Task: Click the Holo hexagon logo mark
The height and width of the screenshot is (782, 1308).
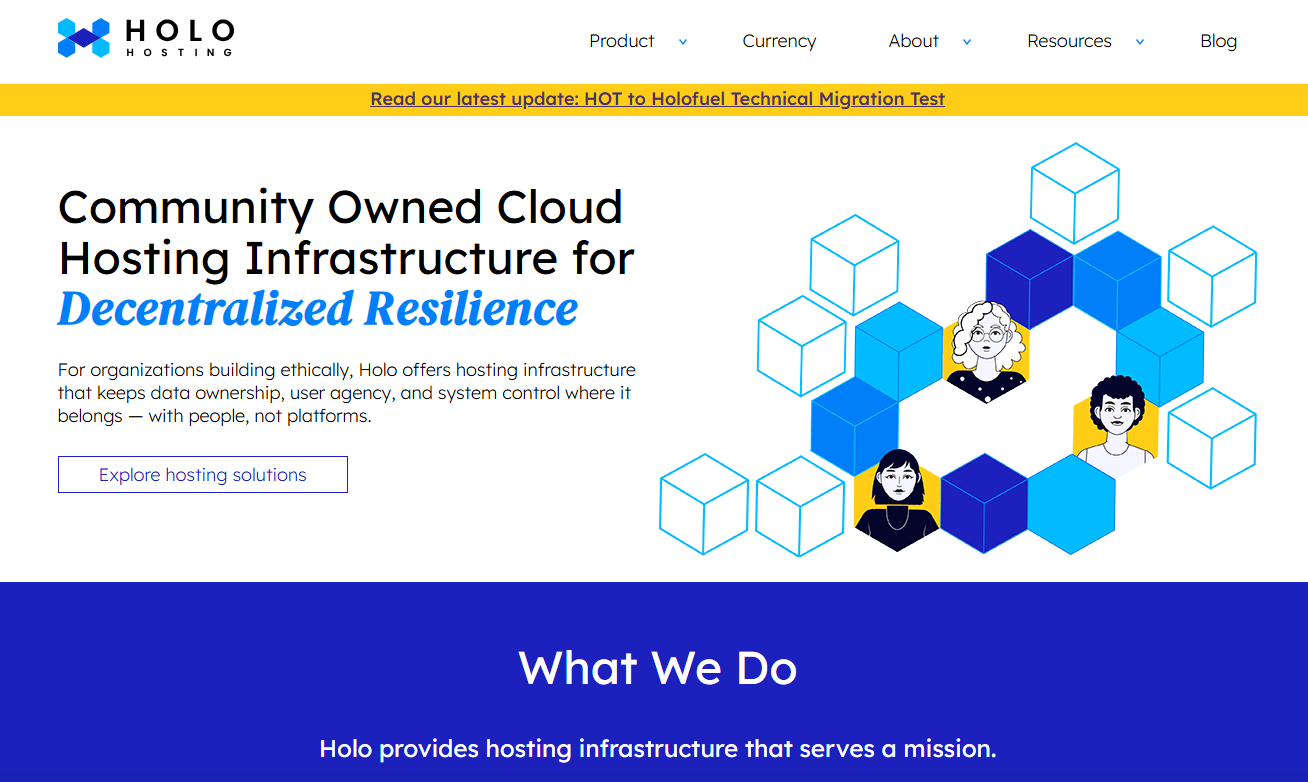Action: pos(83,38)
